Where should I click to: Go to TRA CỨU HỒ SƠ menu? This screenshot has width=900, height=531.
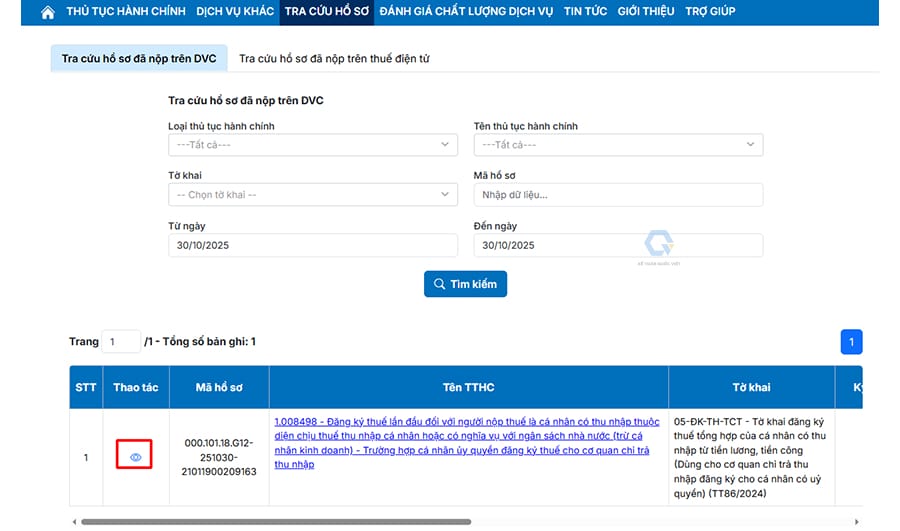point(326,12)
